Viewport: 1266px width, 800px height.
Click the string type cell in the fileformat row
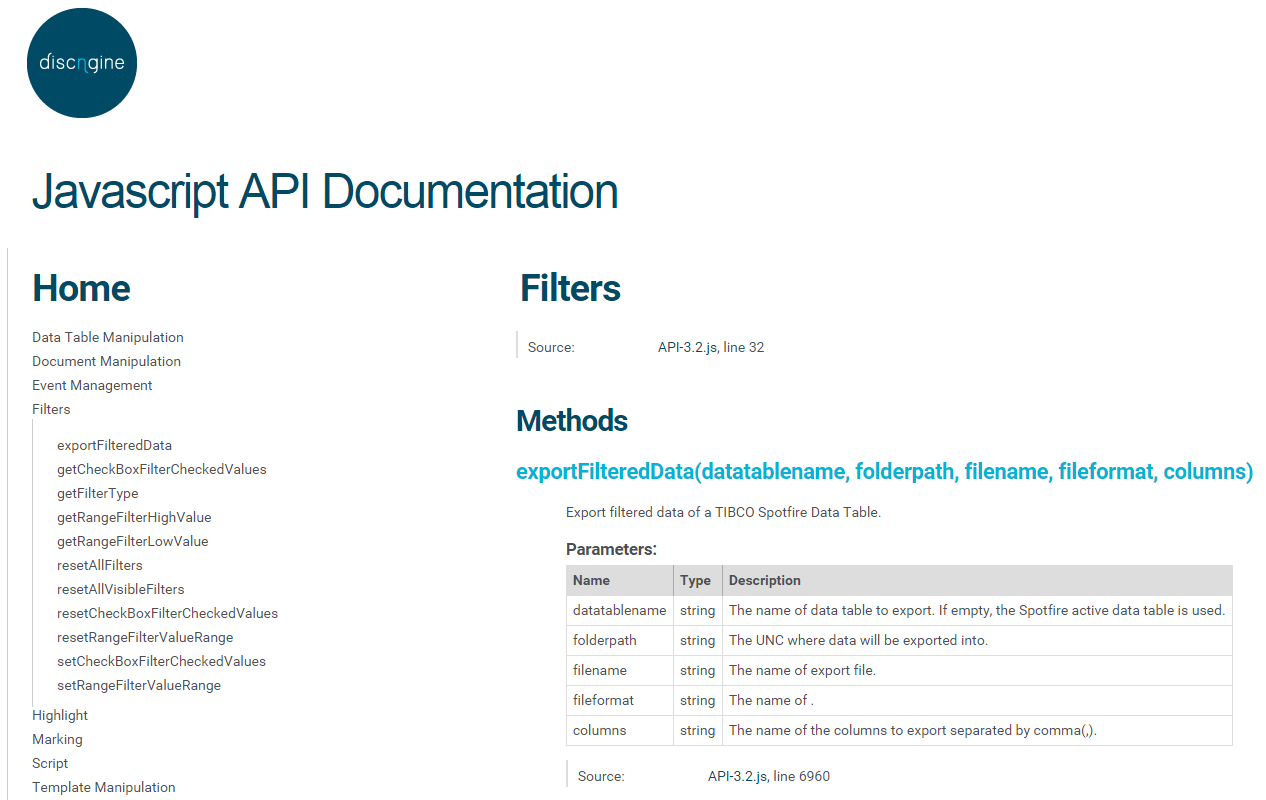[698, 700]
